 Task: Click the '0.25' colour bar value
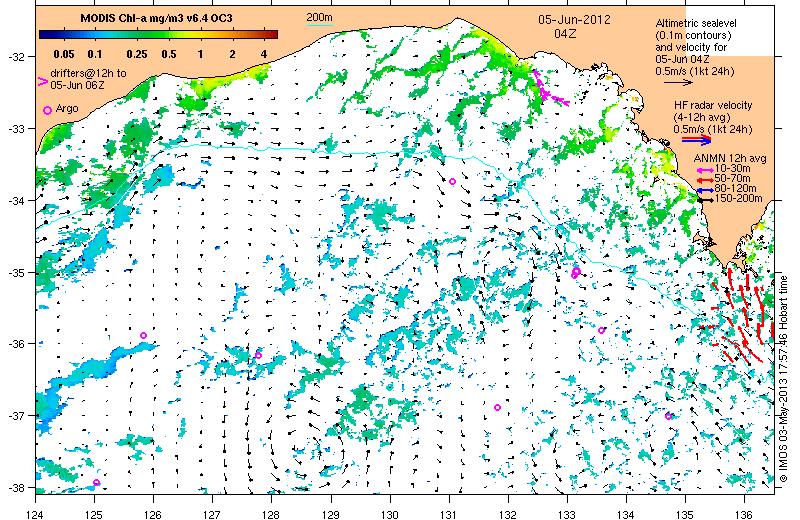(137, 54)
